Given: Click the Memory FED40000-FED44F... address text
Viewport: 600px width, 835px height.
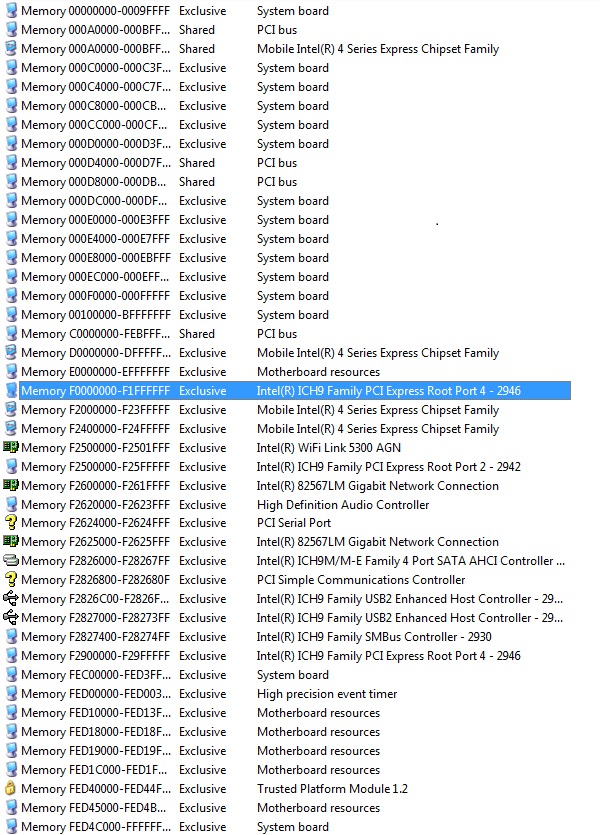Looking at the screenshot, I should click(96, 788).
